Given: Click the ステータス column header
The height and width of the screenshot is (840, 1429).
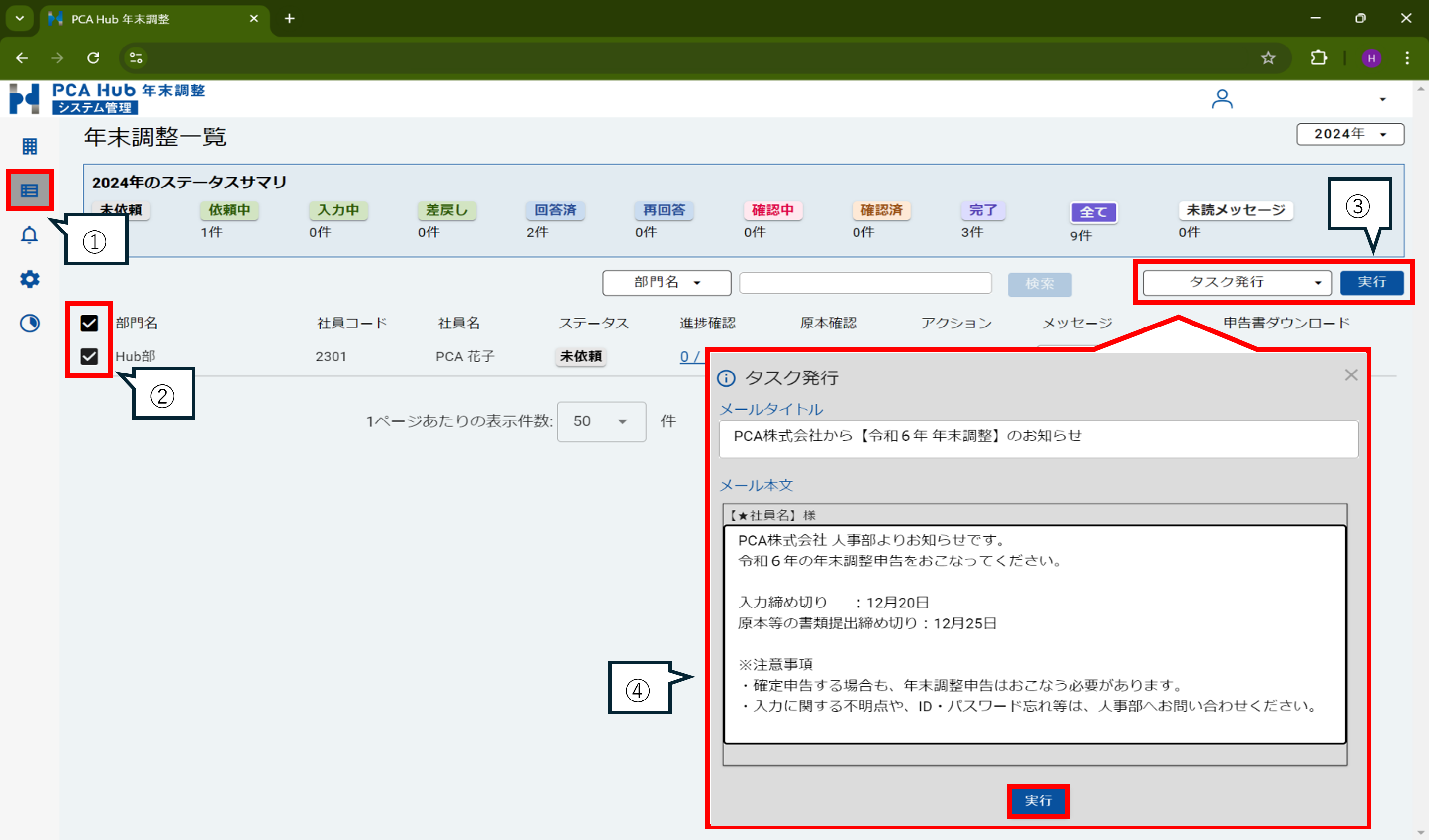Looking at the screenshot, I should pos(594,323).
